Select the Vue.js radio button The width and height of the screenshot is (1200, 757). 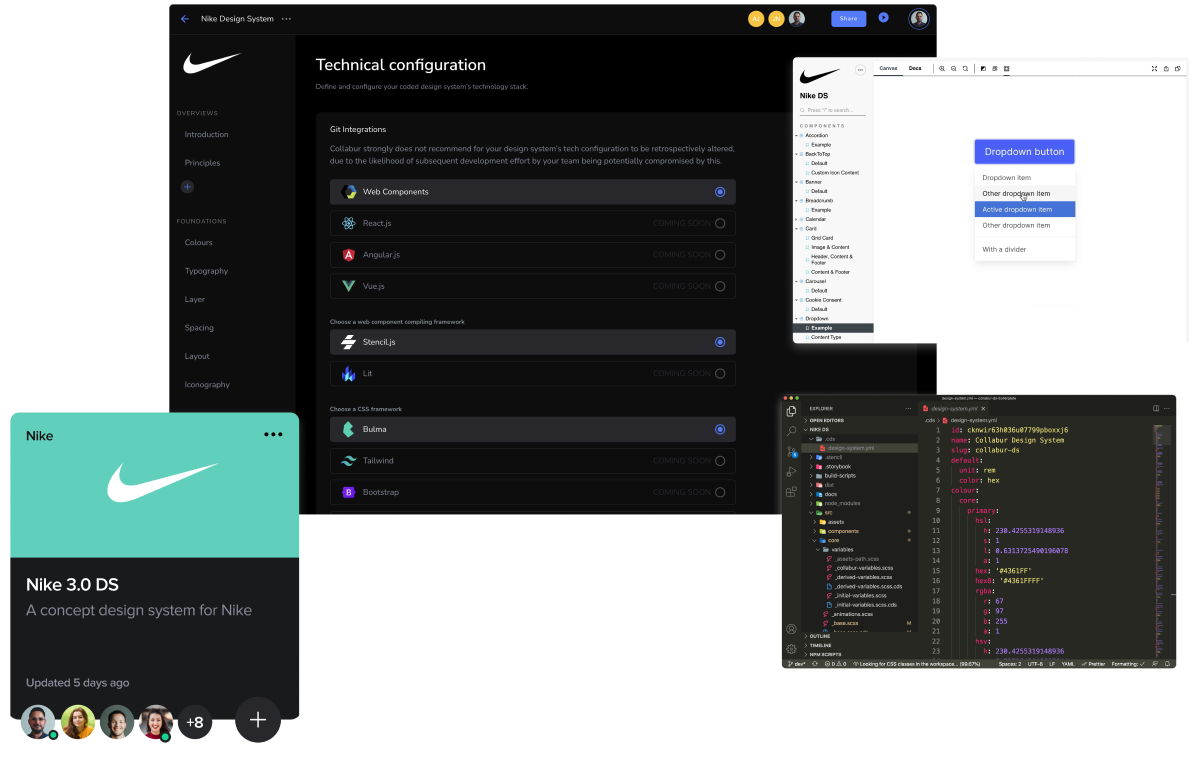tap(720, 286)
